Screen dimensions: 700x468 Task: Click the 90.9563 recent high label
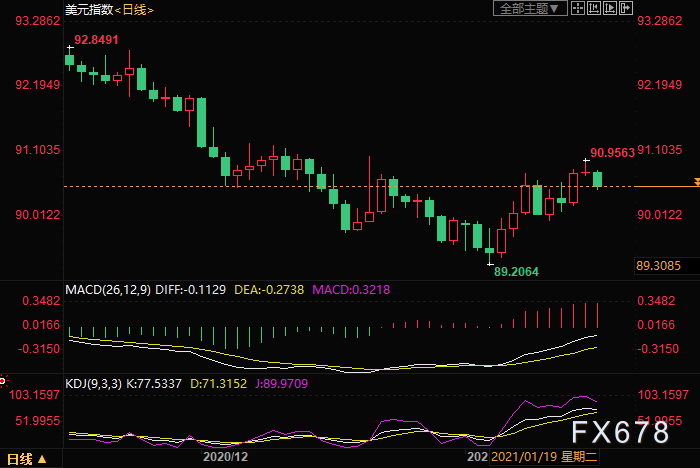(x=614, y=153)
